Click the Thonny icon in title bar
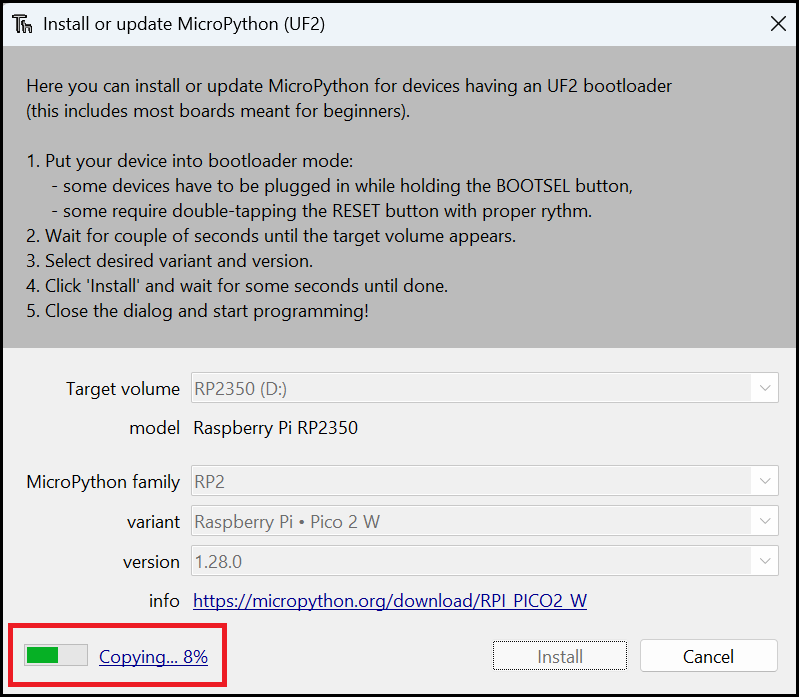Image resolution: width=799 pixels, height=697 pixels. [x=22, y=24]
